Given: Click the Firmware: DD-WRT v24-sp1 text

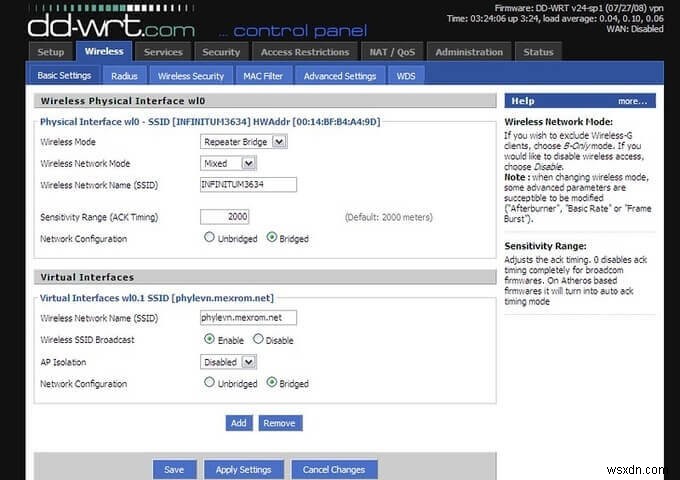Looking at the screenshot, I should pos(579,8).
